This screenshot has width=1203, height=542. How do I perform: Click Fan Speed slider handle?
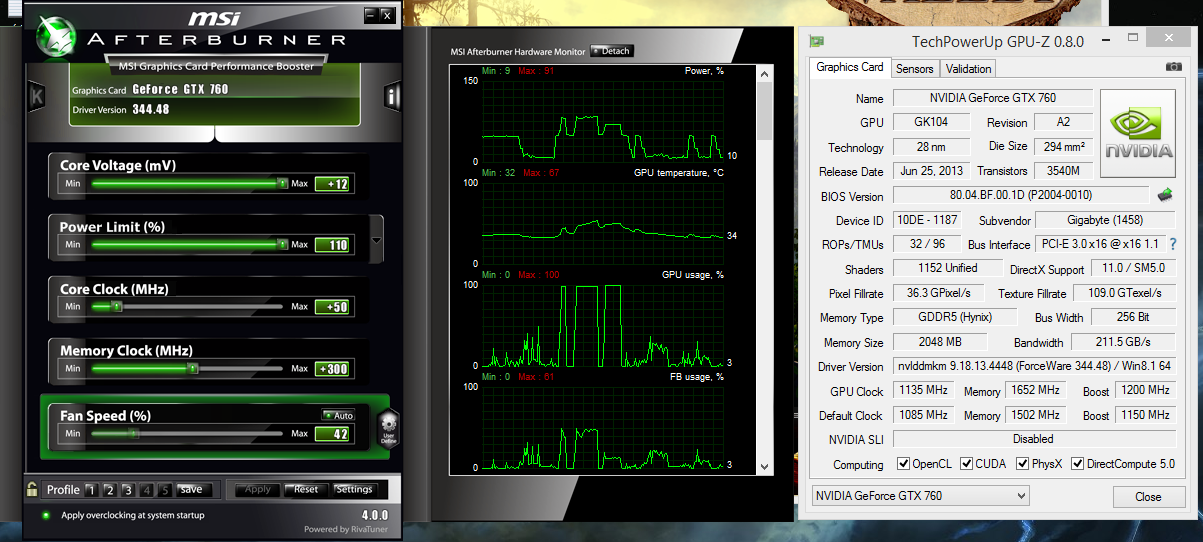coord(132,434)
